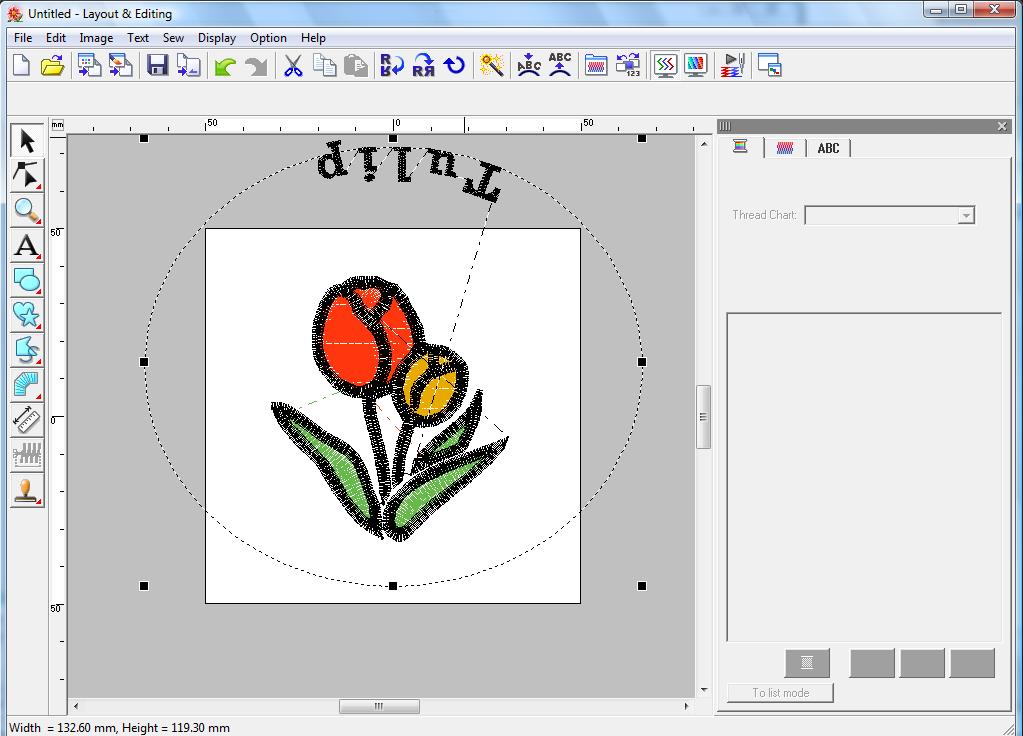Launch the Stitch Simulator icon
The image size is (1023, 736).
pyautogui.click(x=733, y=65)
